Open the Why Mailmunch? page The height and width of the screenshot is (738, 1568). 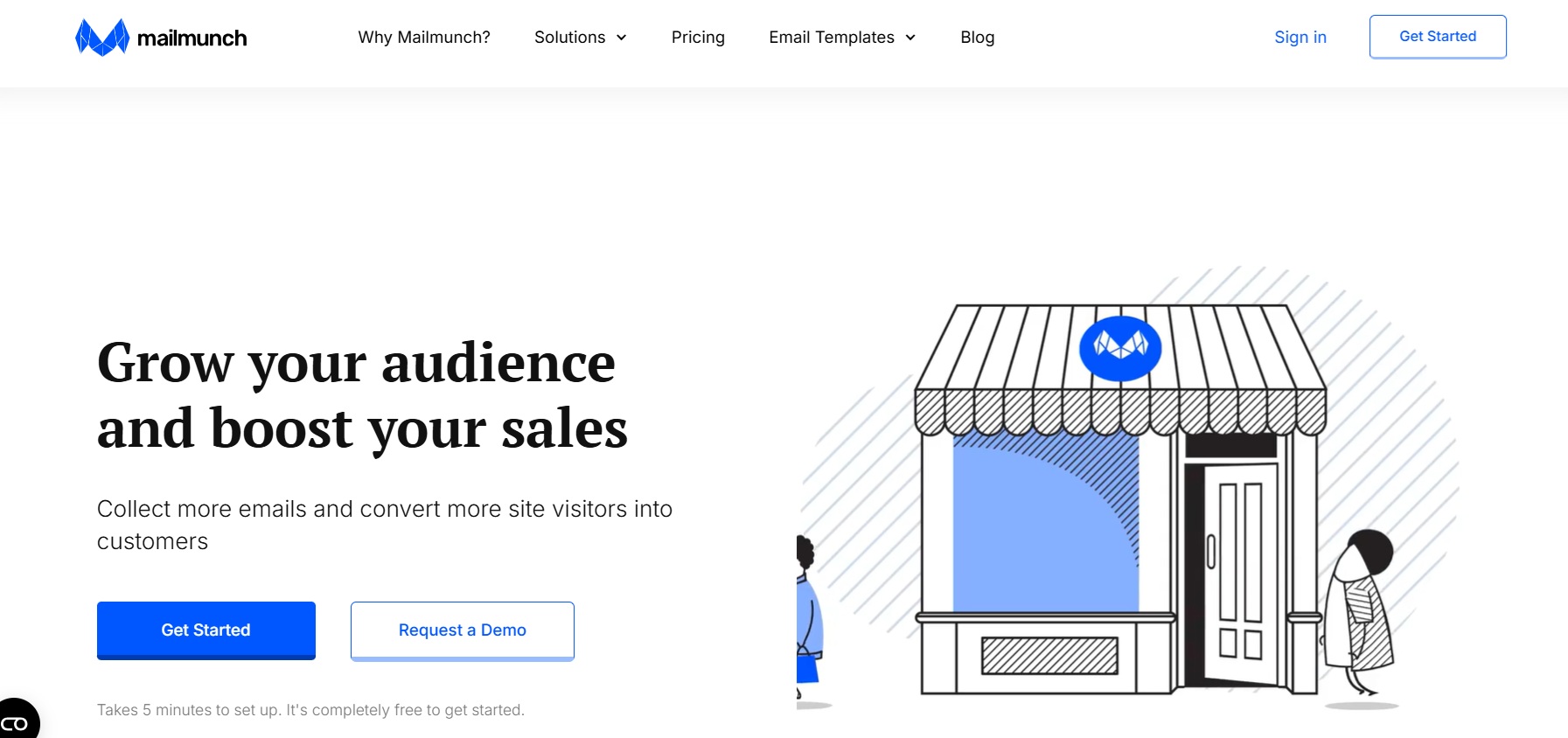tap(423, 38)
